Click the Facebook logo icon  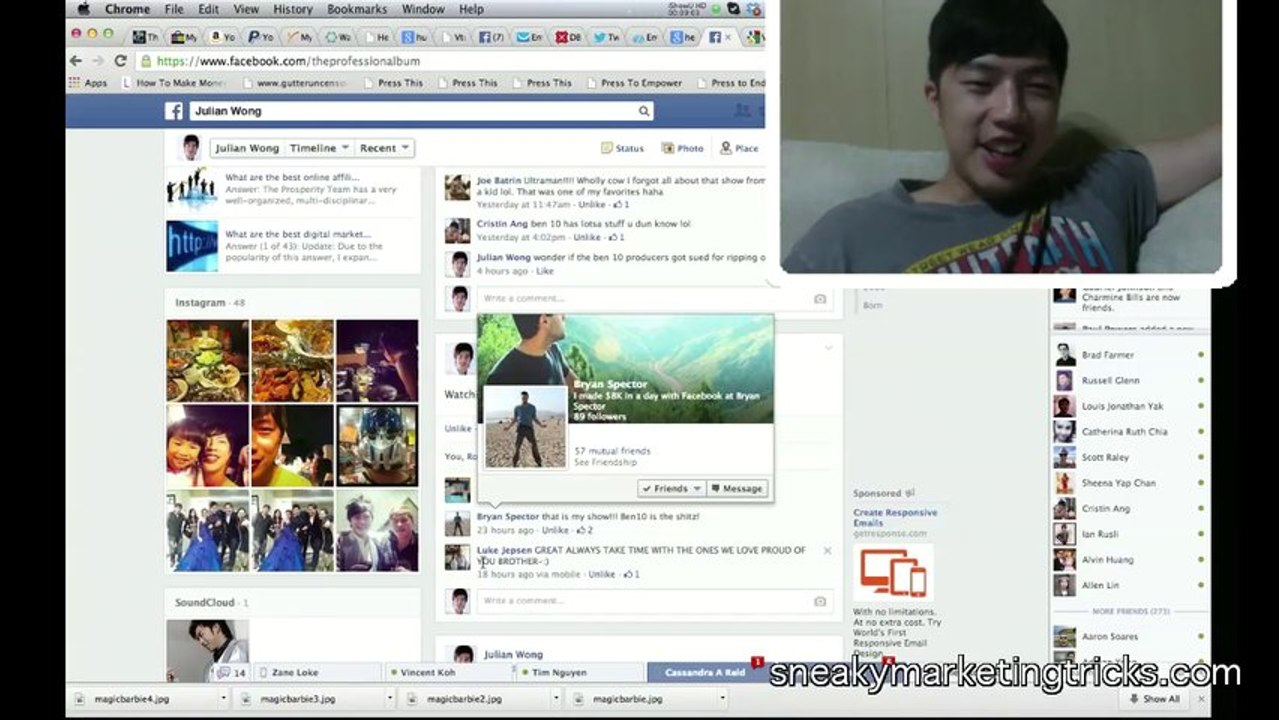pyautogui.click(x=174, y=111)
